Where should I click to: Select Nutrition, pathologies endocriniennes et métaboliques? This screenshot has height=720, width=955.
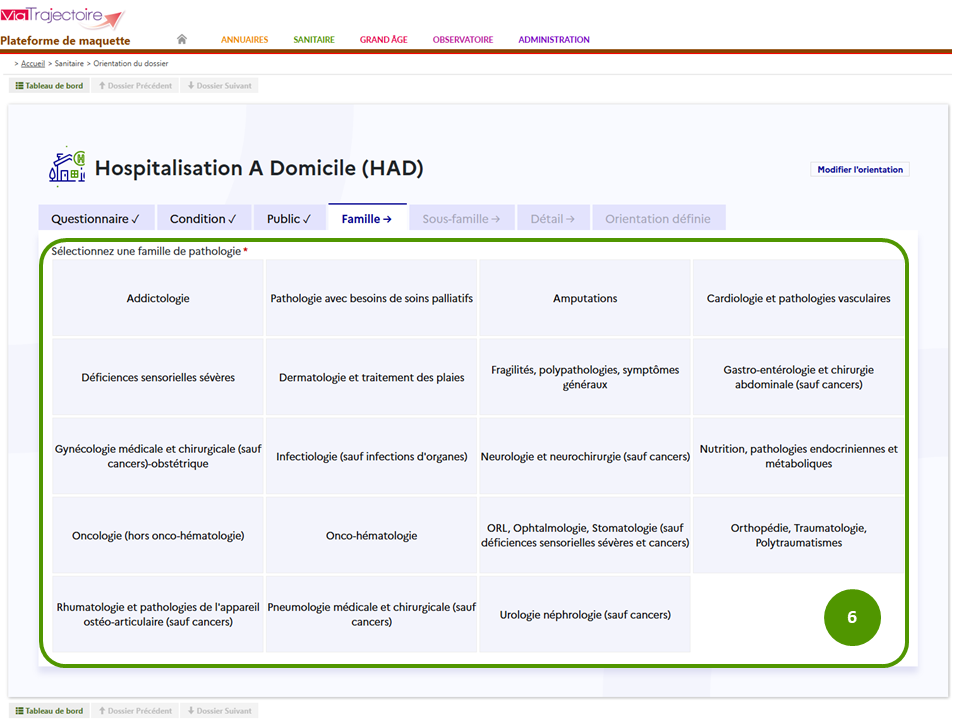798,456
